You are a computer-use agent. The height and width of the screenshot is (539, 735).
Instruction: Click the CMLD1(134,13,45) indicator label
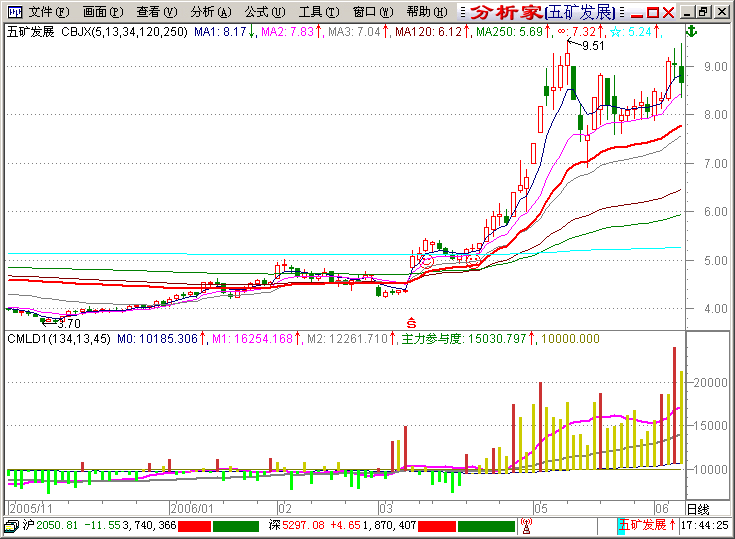(x=59, y=339)
